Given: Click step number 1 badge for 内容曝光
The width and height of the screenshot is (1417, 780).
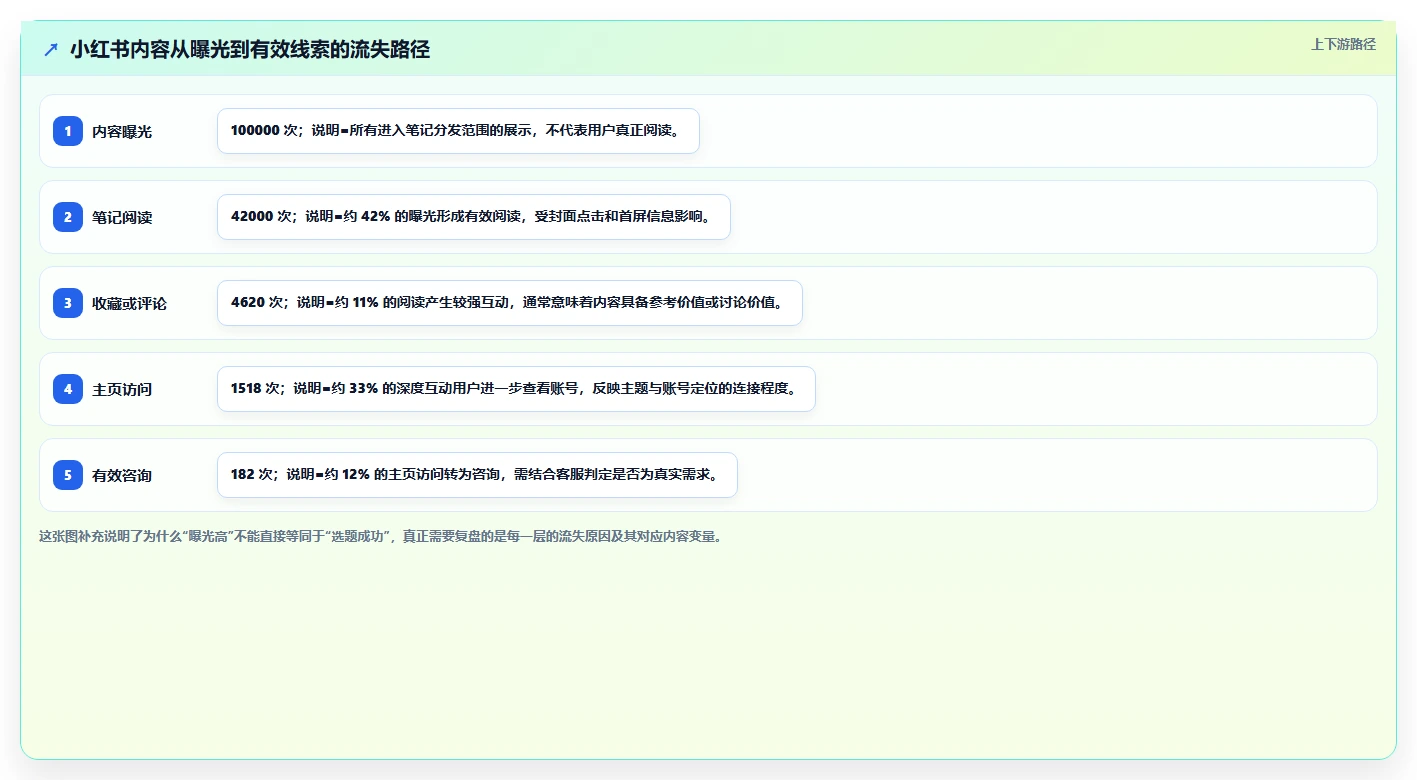Looking at the screenshot, I should (68, 131).
